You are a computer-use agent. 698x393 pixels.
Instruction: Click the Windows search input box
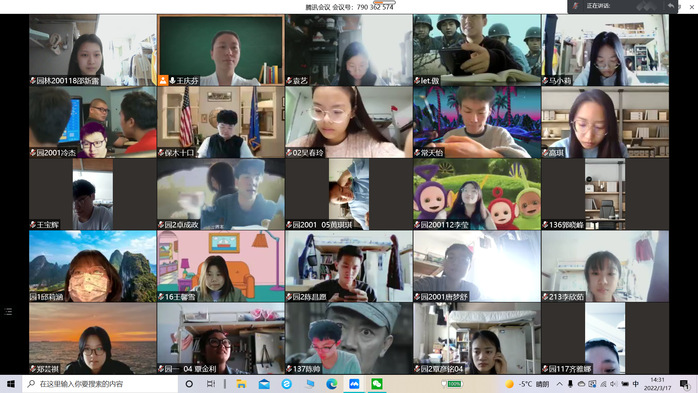(100, 384)
